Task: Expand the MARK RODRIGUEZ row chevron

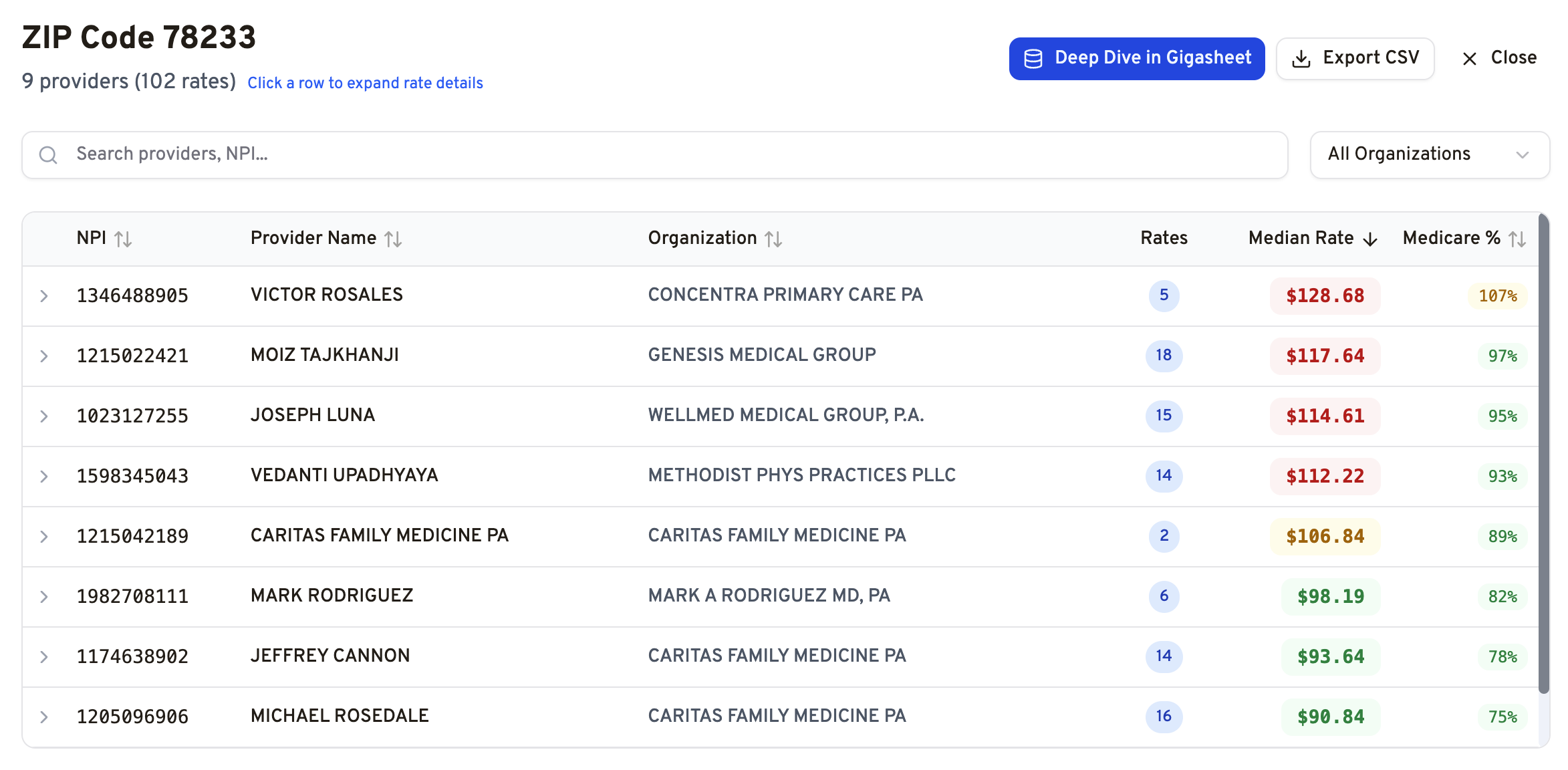Action: pyautogui.click(x=44, y=596)
